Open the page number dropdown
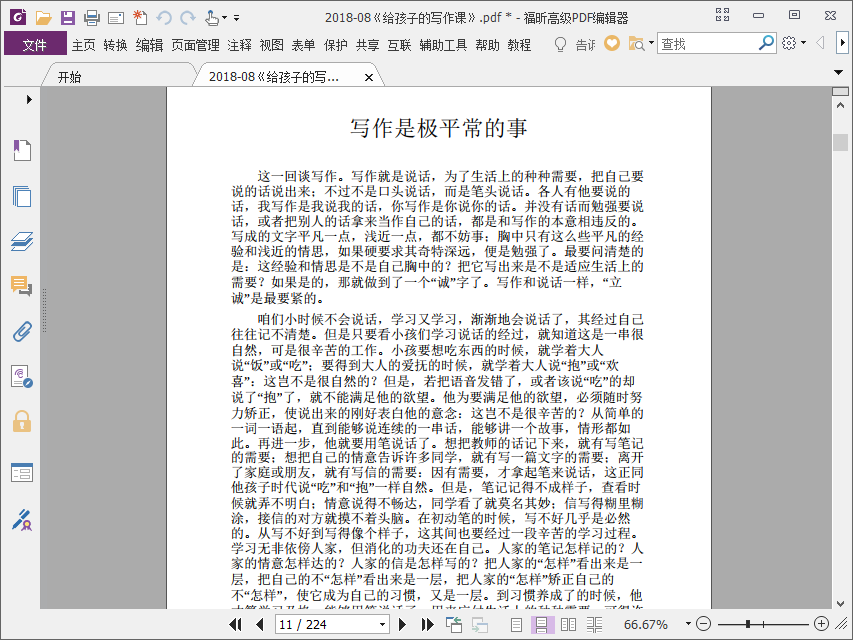This screenshot has width=853, height=640. (382, 625)
